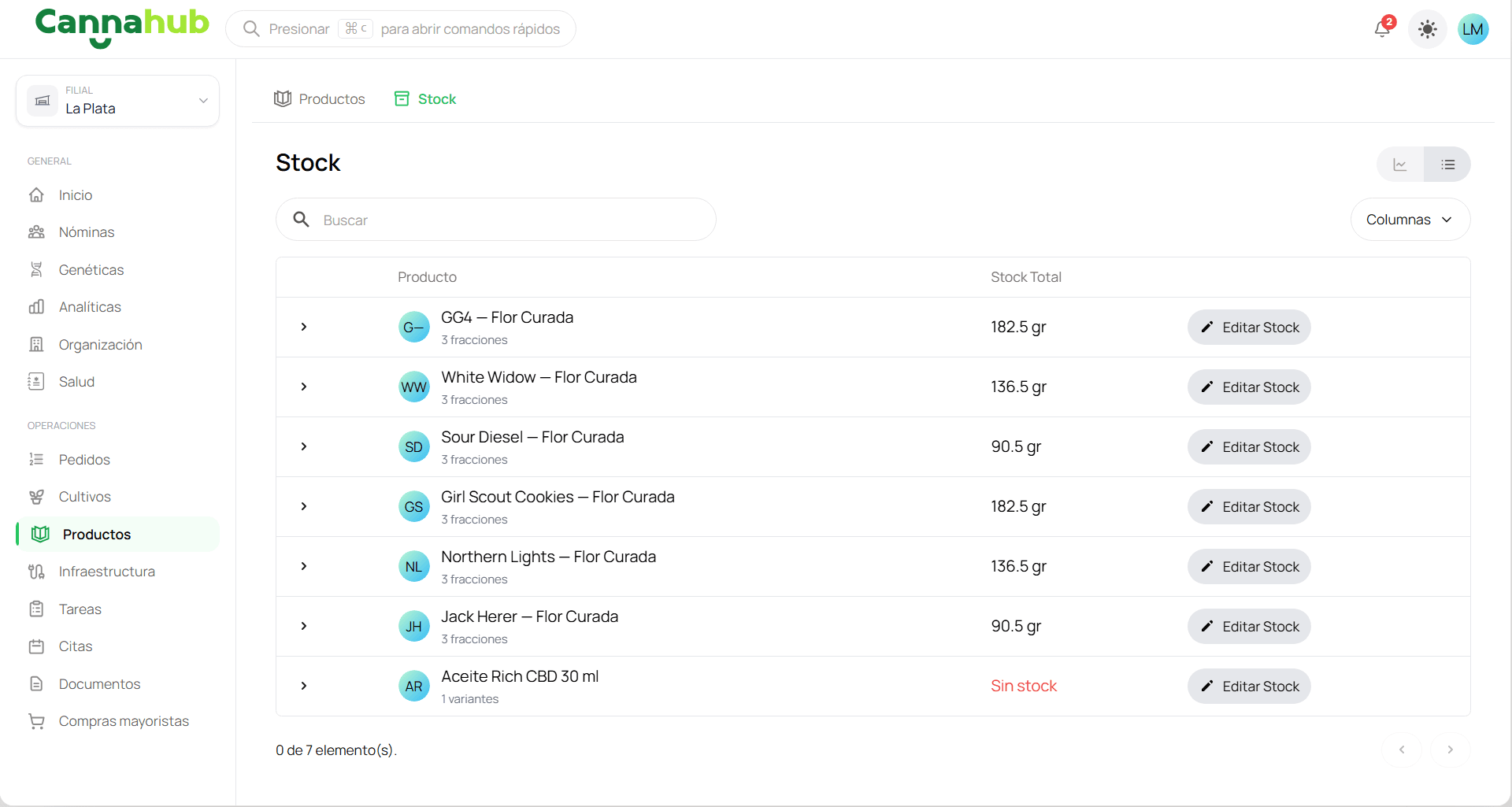Switch to list view of stock
Image resolution: width=1512 pixels, height=807 pixels.
[1447, 165]
